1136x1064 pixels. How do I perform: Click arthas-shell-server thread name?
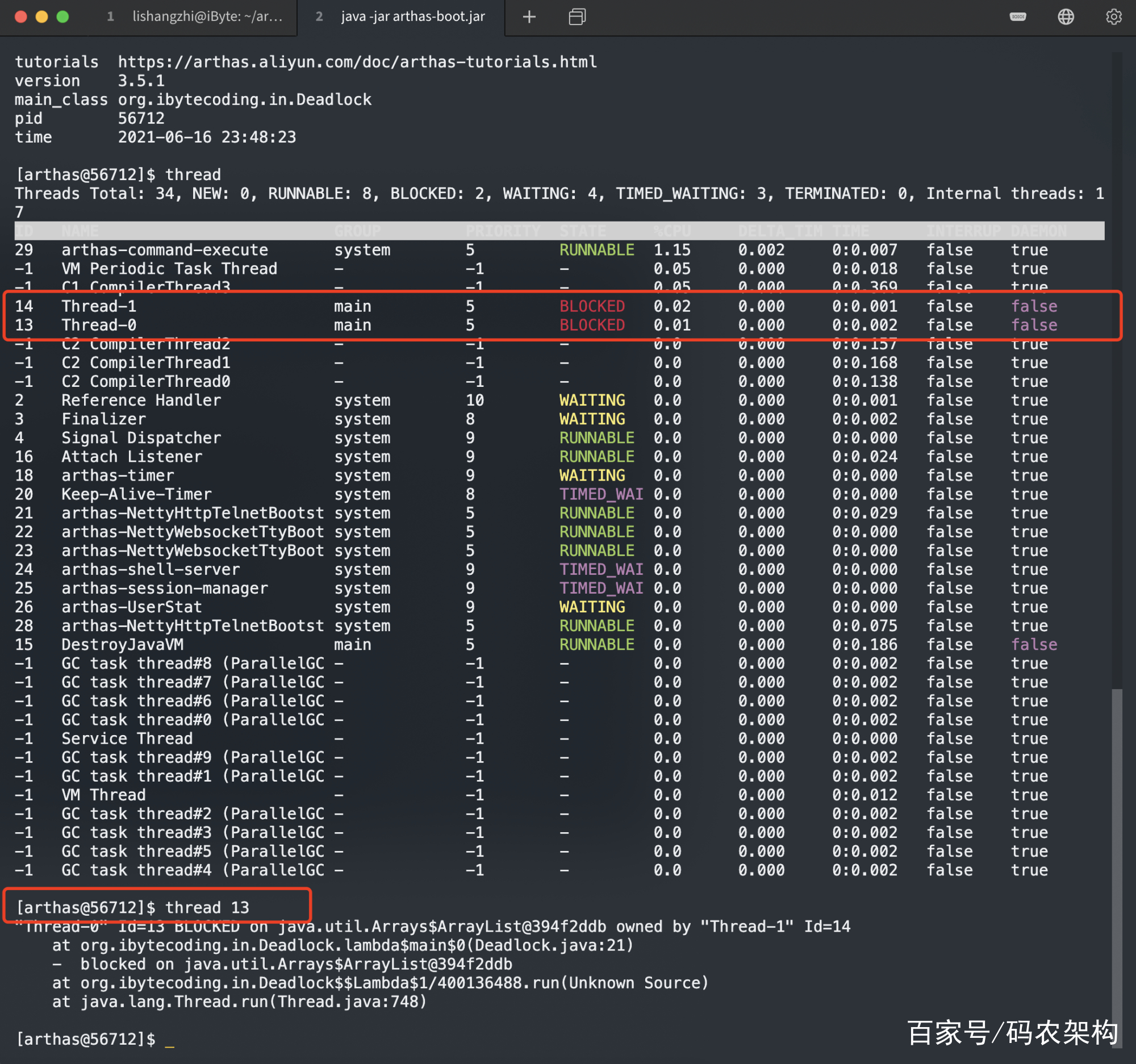[151, 569]
